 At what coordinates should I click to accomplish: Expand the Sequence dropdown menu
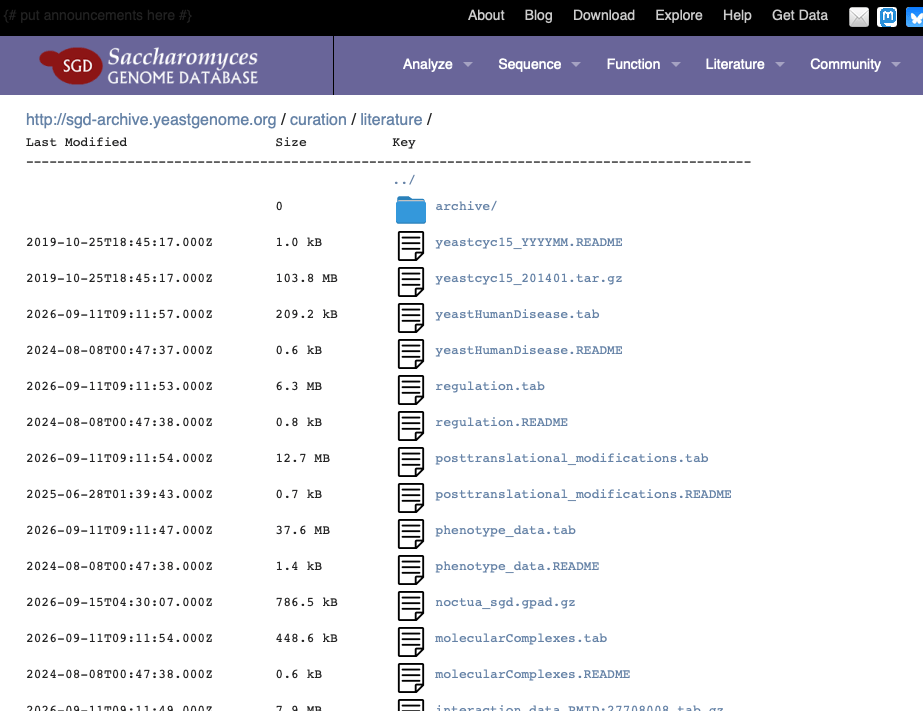539,64
